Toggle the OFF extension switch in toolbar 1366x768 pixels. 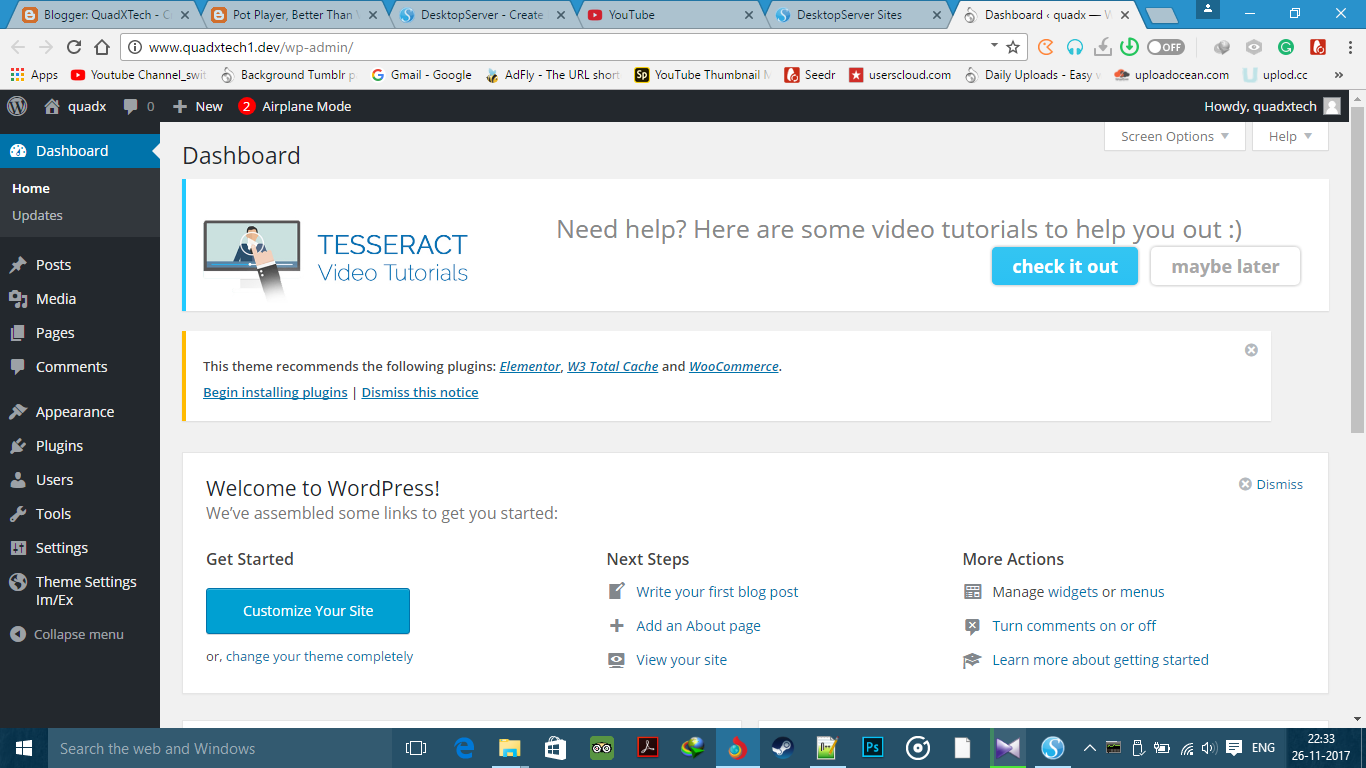pyautogui.click(x=1165, y=47)
